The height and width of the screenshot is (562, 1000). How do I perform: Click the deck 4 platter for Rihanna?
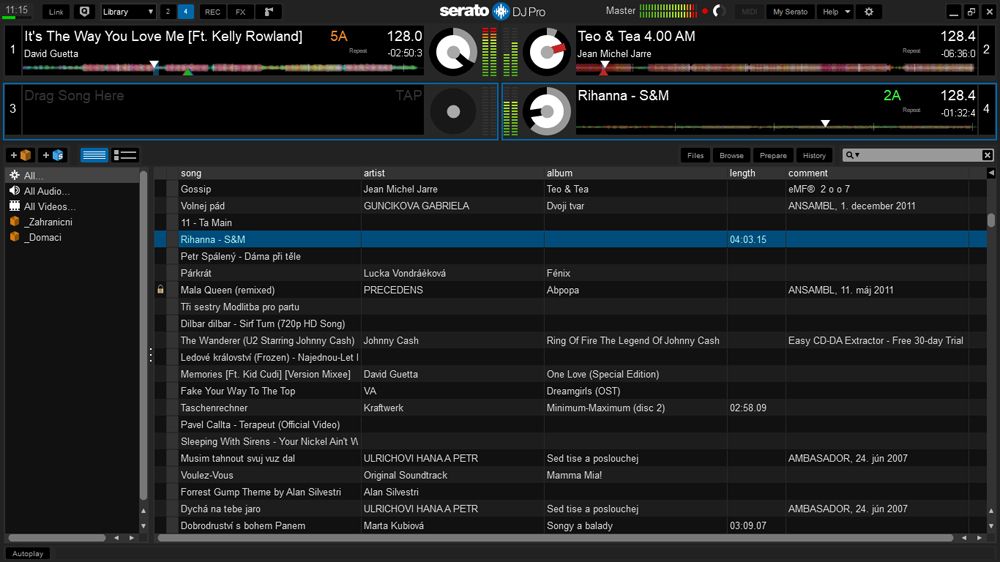(x=547, y=111)
